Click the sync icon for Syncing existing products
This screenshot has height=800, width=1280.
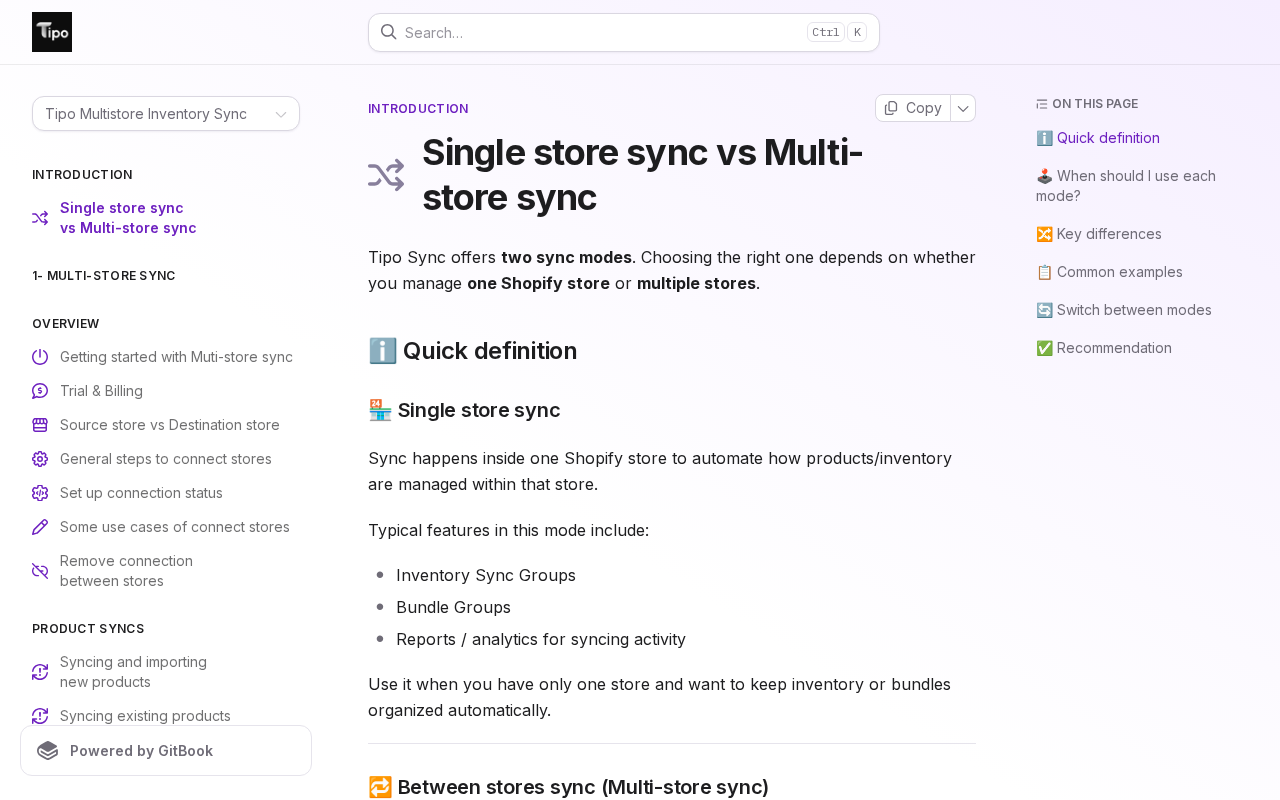tap(40, 716)
